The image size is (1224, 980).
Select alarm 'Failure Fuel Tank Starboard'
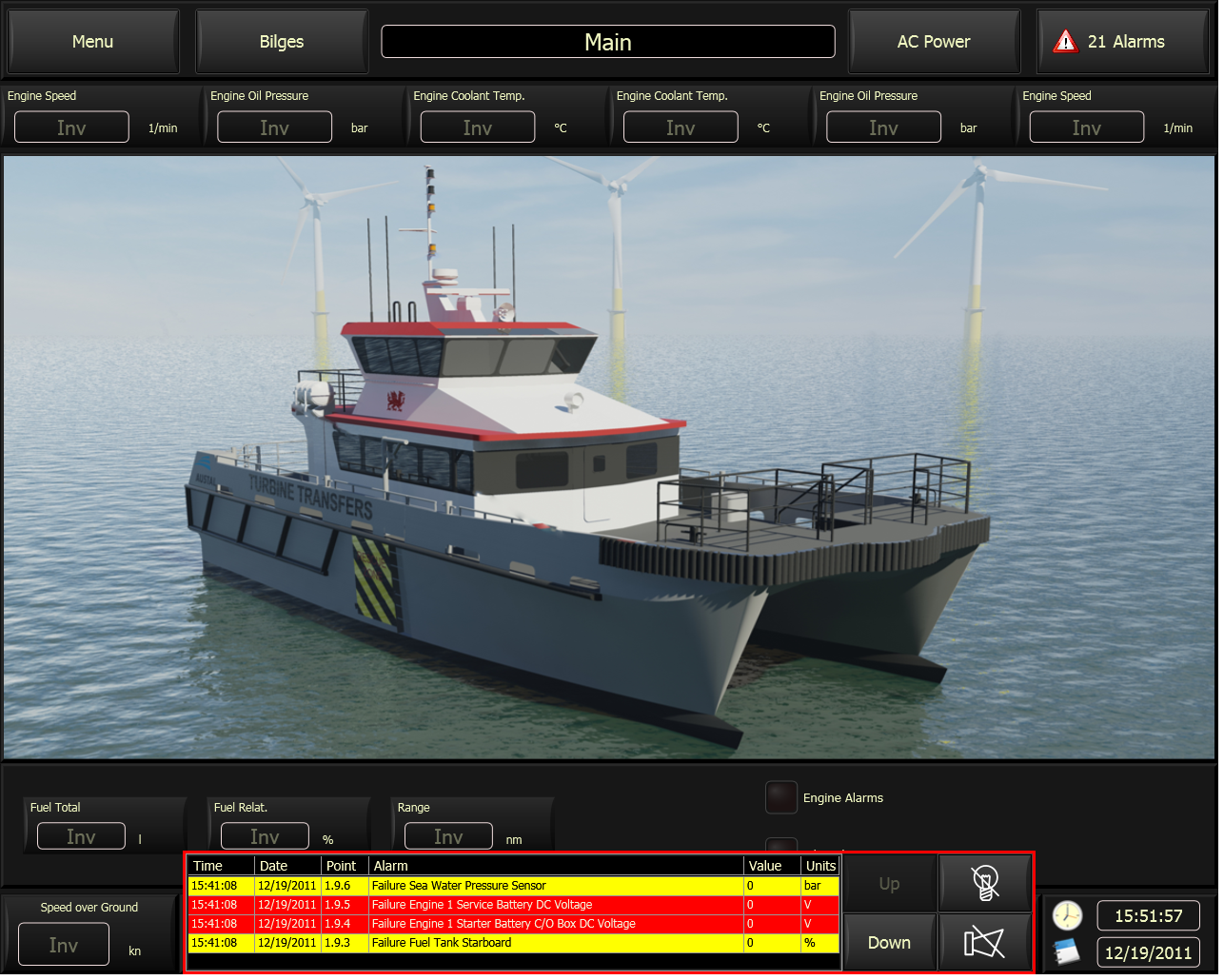pos(514,943)
